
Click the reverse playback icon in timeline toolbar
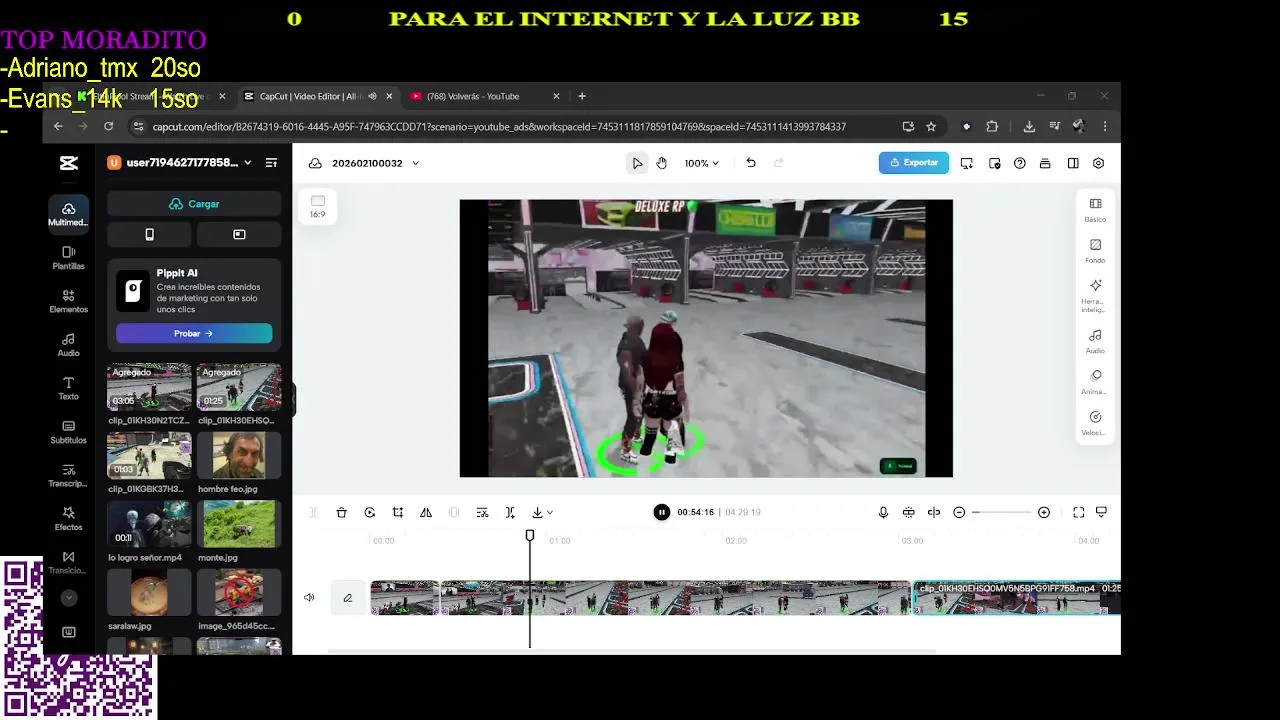point(369,513)
